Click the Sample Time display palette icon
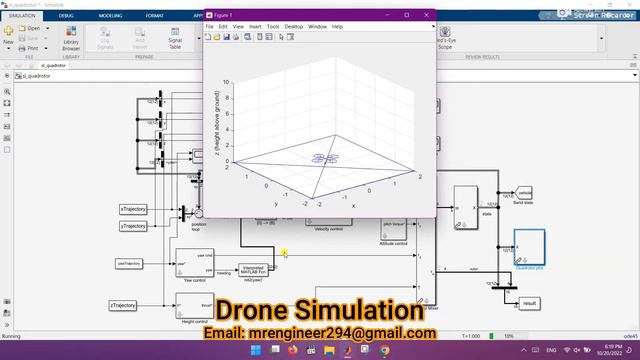The height and width of the screenshot is (360, 640). (x=7, y=115)
